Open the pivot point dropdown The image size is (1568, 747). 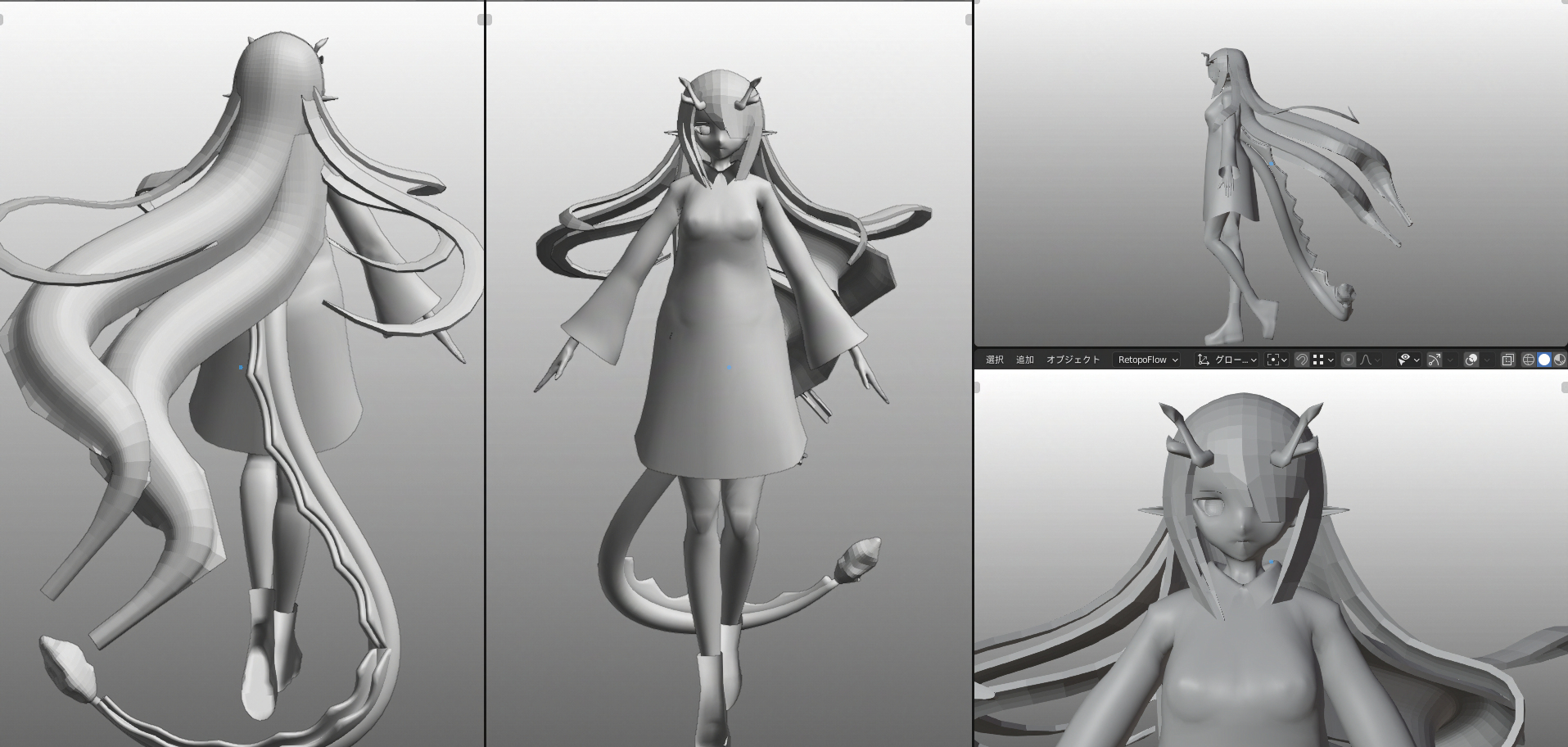click(x=1277, y=360)
